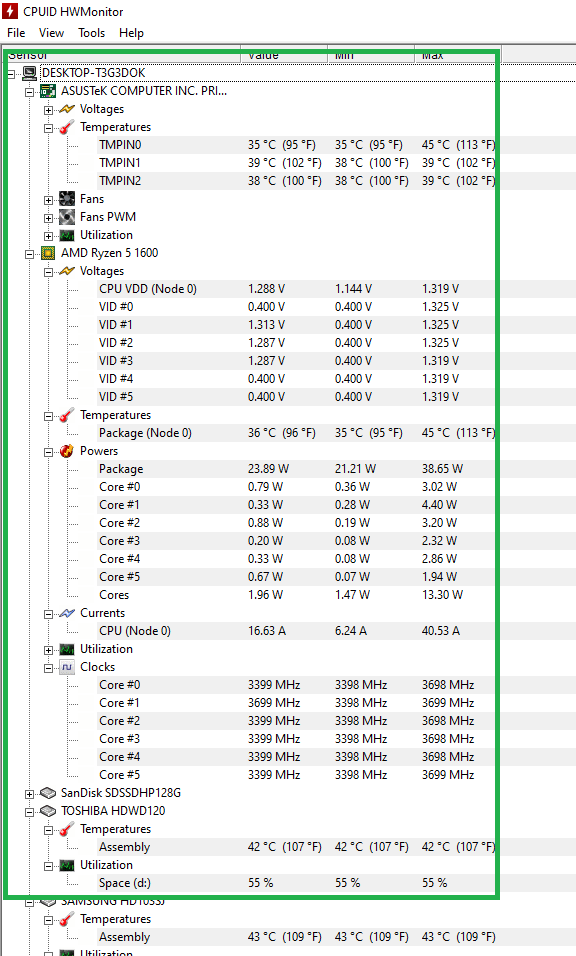Viewport: 576px width, 956px height.
Task: Click the 1.288 V CPU VDD value
Action: tap(266, 289)
